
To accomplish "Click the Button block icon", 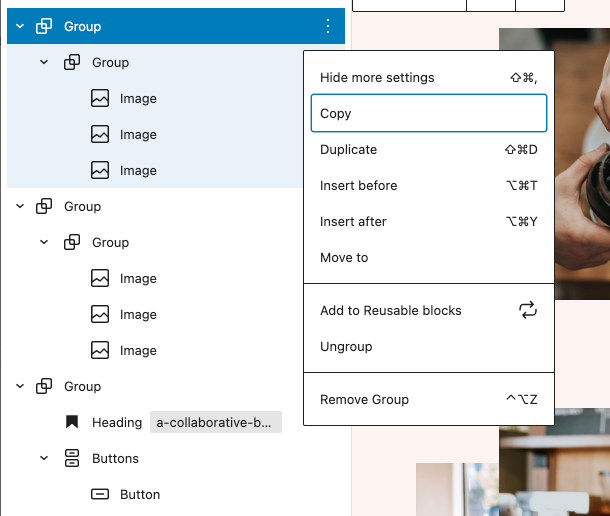I will tap(100, 494).
